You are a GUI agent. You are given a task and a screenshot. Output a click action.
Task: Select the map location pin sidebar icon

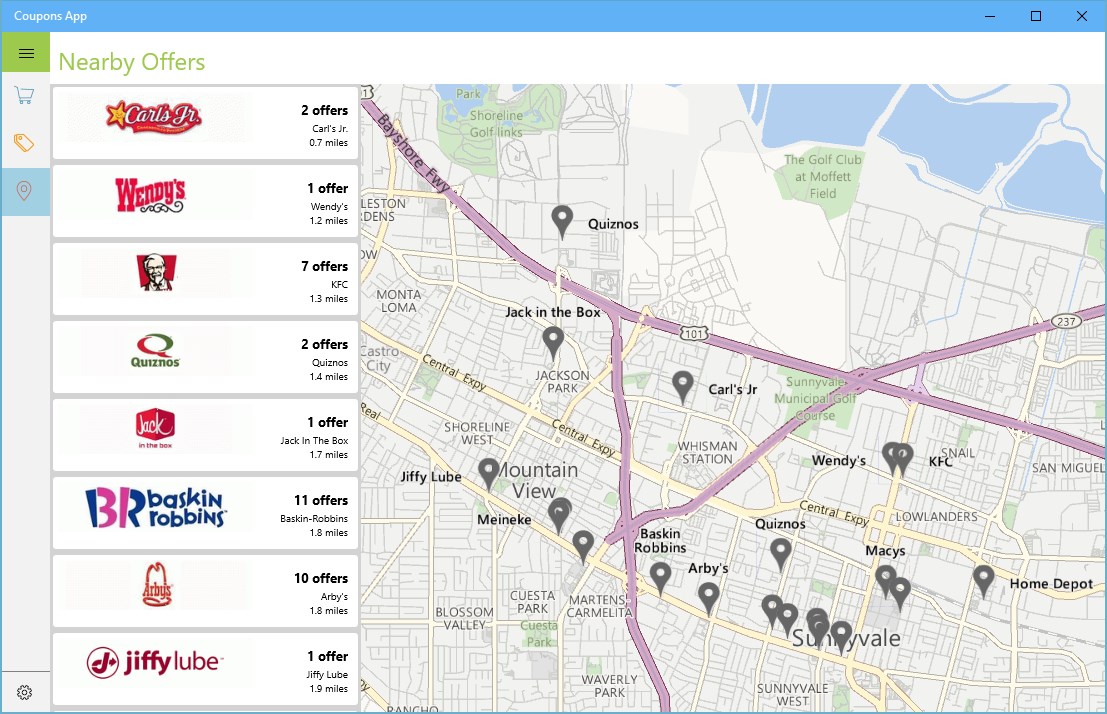[25, 191]
